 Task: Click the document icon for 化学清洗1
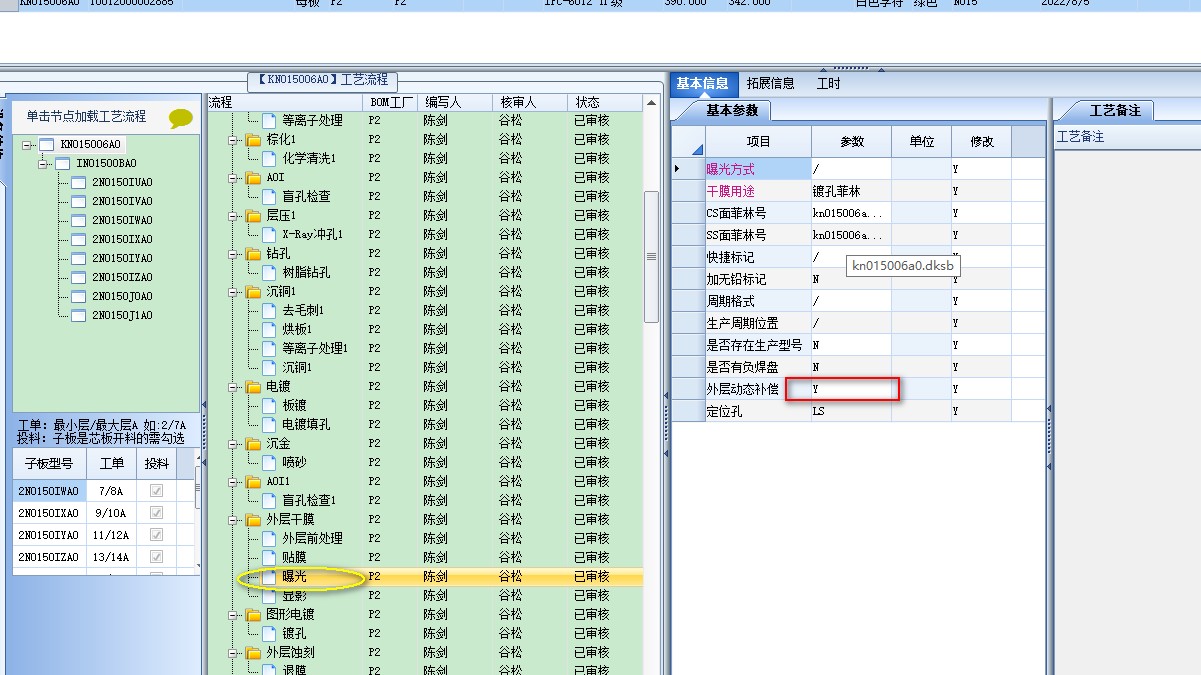point(268,158)
